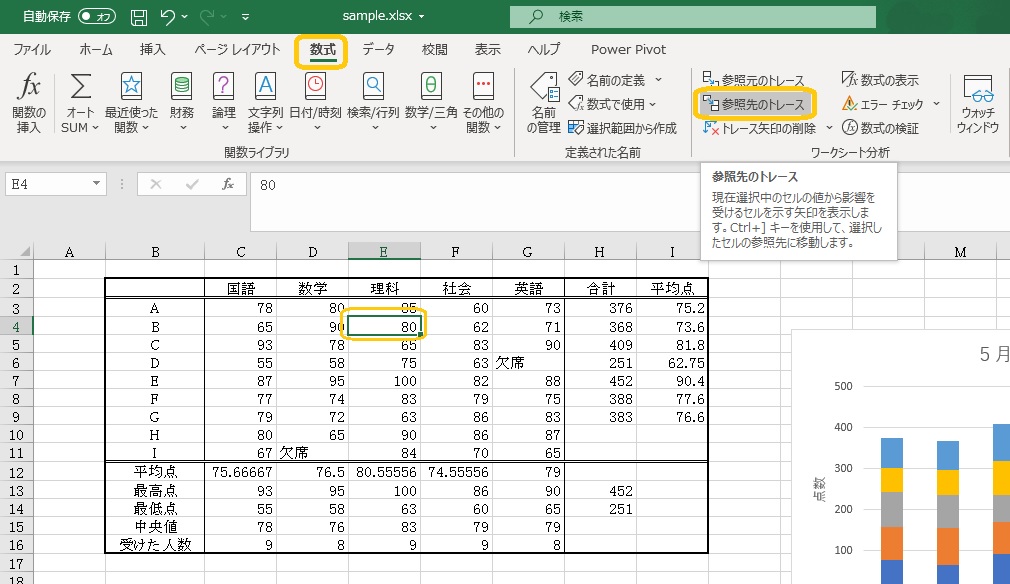Click the Undo arrow in title bar

pyautogui.click(x=168, y=17)
